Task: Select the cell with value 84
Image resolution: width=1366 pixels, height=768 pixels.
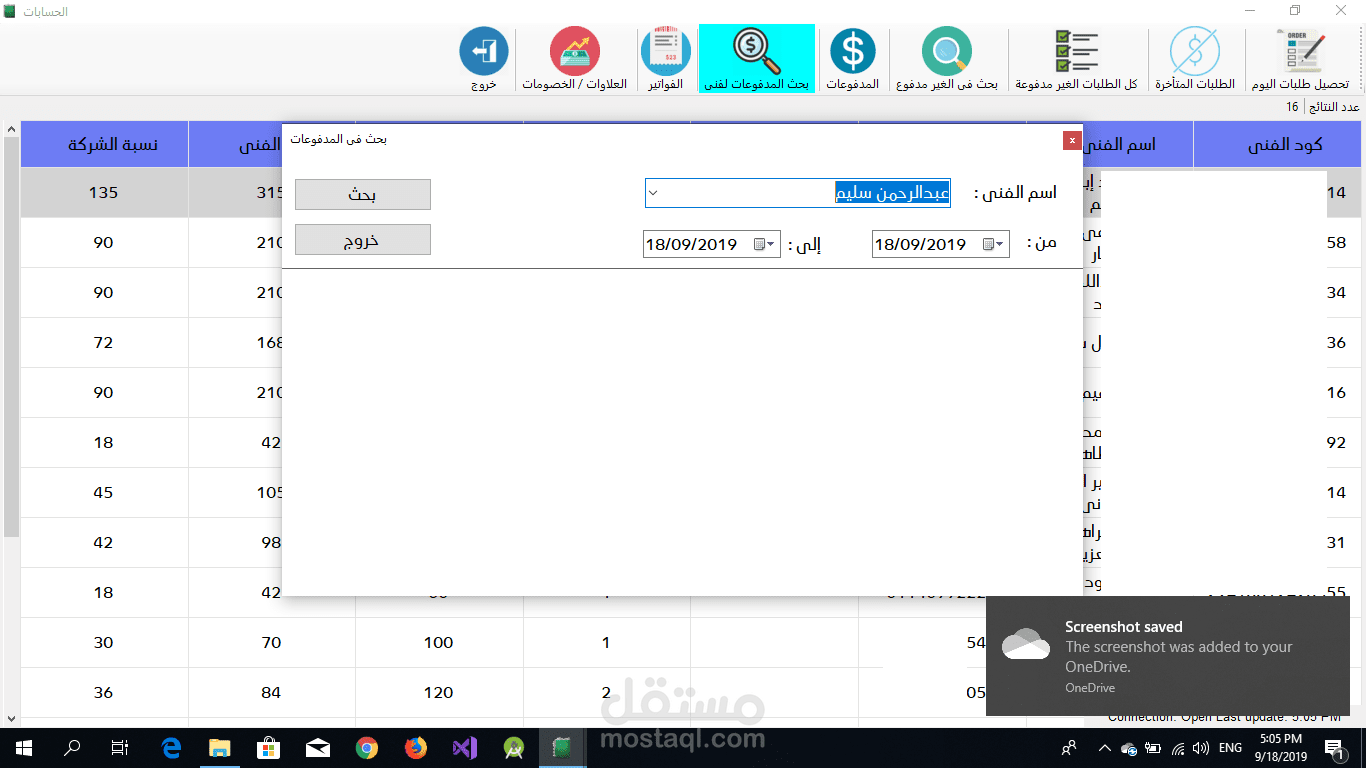Action: [x=271, y=692]
